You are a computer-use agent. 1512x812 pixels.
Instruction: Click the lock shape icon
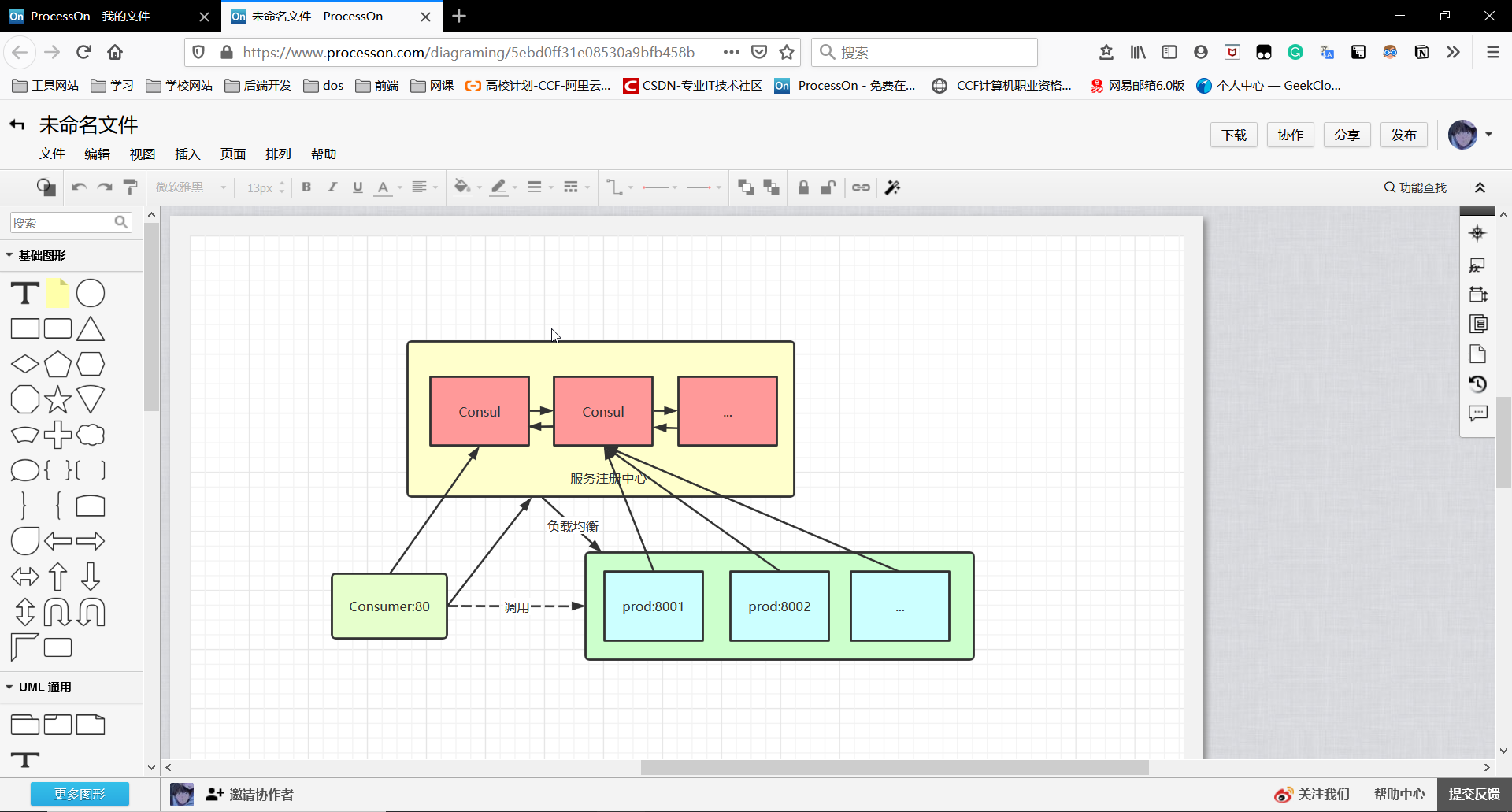(803, 187)
